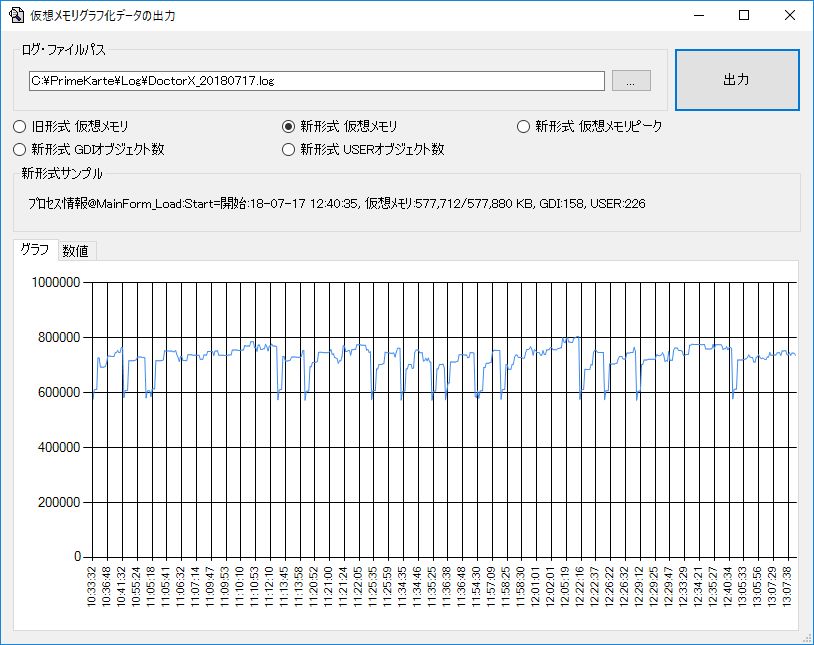The image size is (814, 645).
Task: Click the 12:05:19 x-axis time label
Action: (x=565, y=586)
